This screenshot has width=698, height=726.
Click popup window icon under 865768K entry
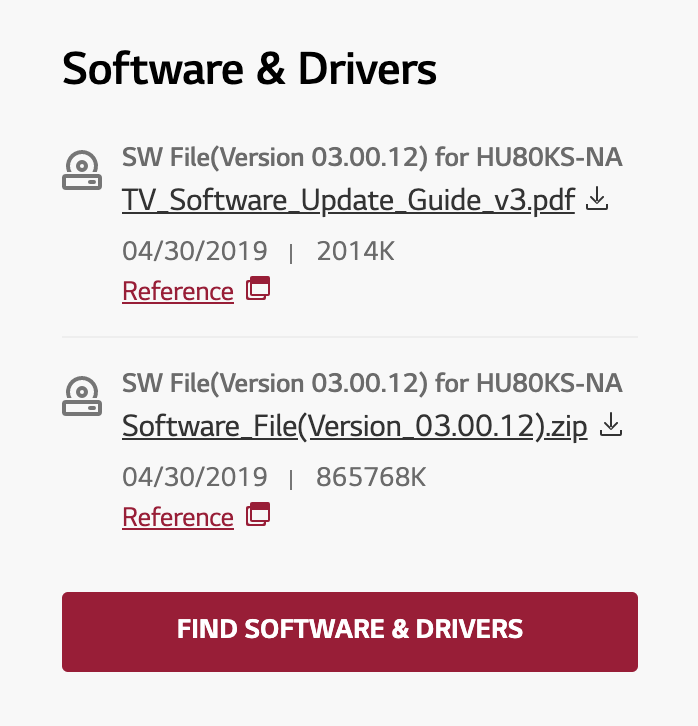[x=258, y=514]
